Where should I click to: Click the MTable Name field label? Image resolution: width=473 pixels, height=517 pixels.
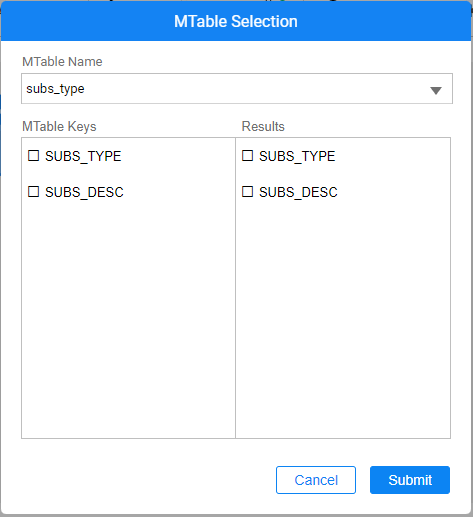click(62, 62)
